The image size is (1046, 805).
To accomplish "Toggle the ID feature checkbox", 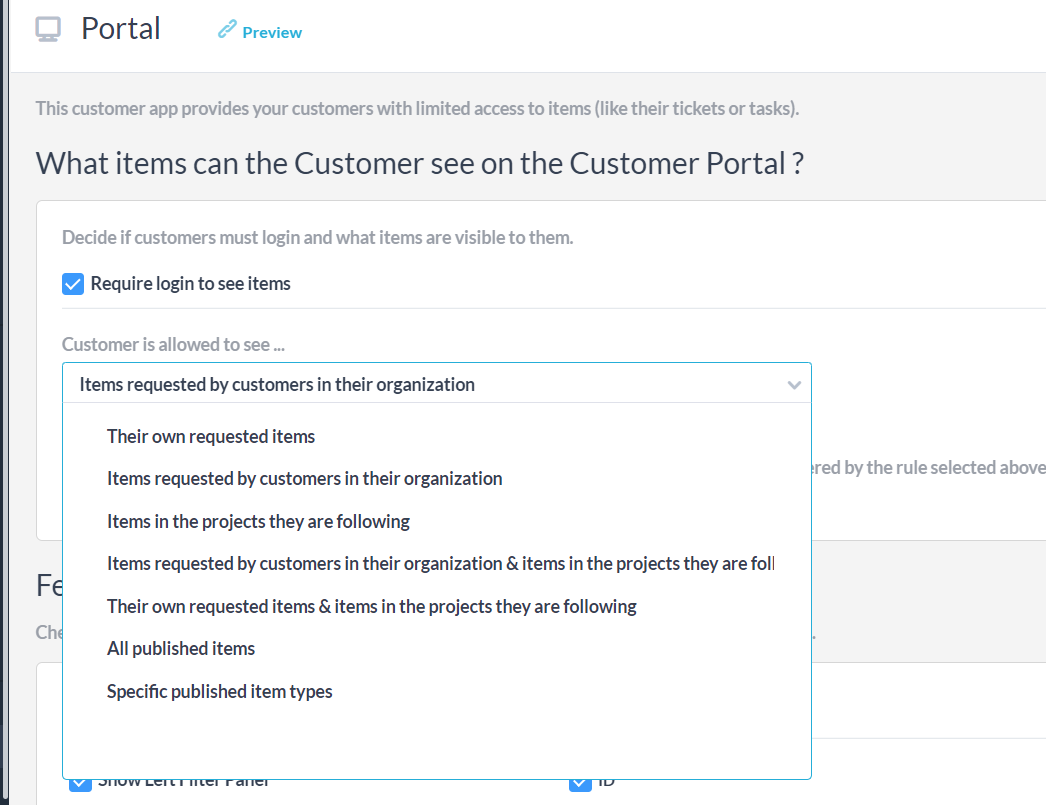I will click(580, 782).
